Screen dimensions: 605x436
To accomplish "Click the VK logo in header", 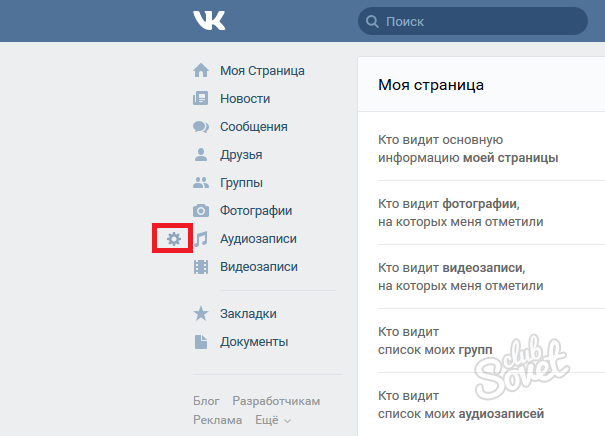I will click(x=209, y=20).
